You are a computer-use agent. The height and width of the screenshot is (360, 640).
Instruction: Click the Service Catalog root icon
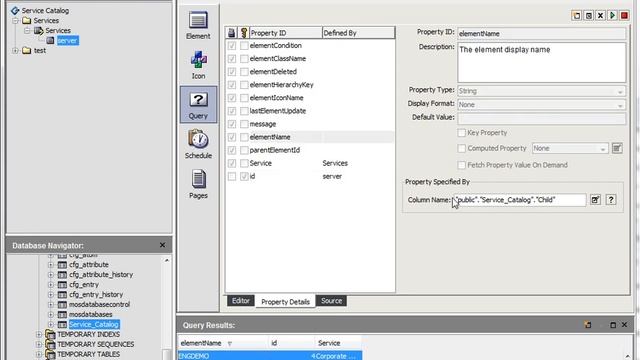pos(15,10)
